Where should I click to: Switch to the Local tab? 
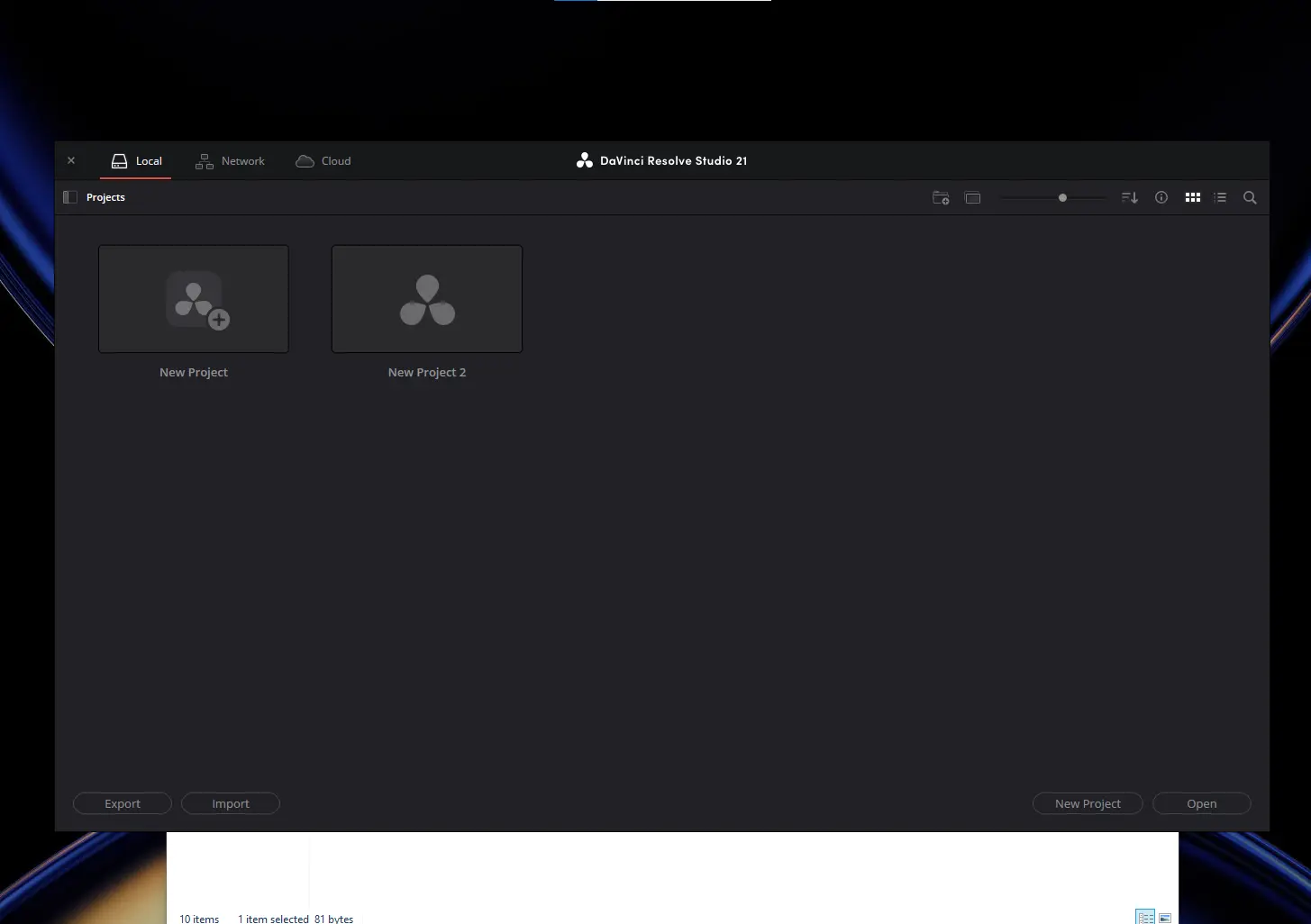136,161
